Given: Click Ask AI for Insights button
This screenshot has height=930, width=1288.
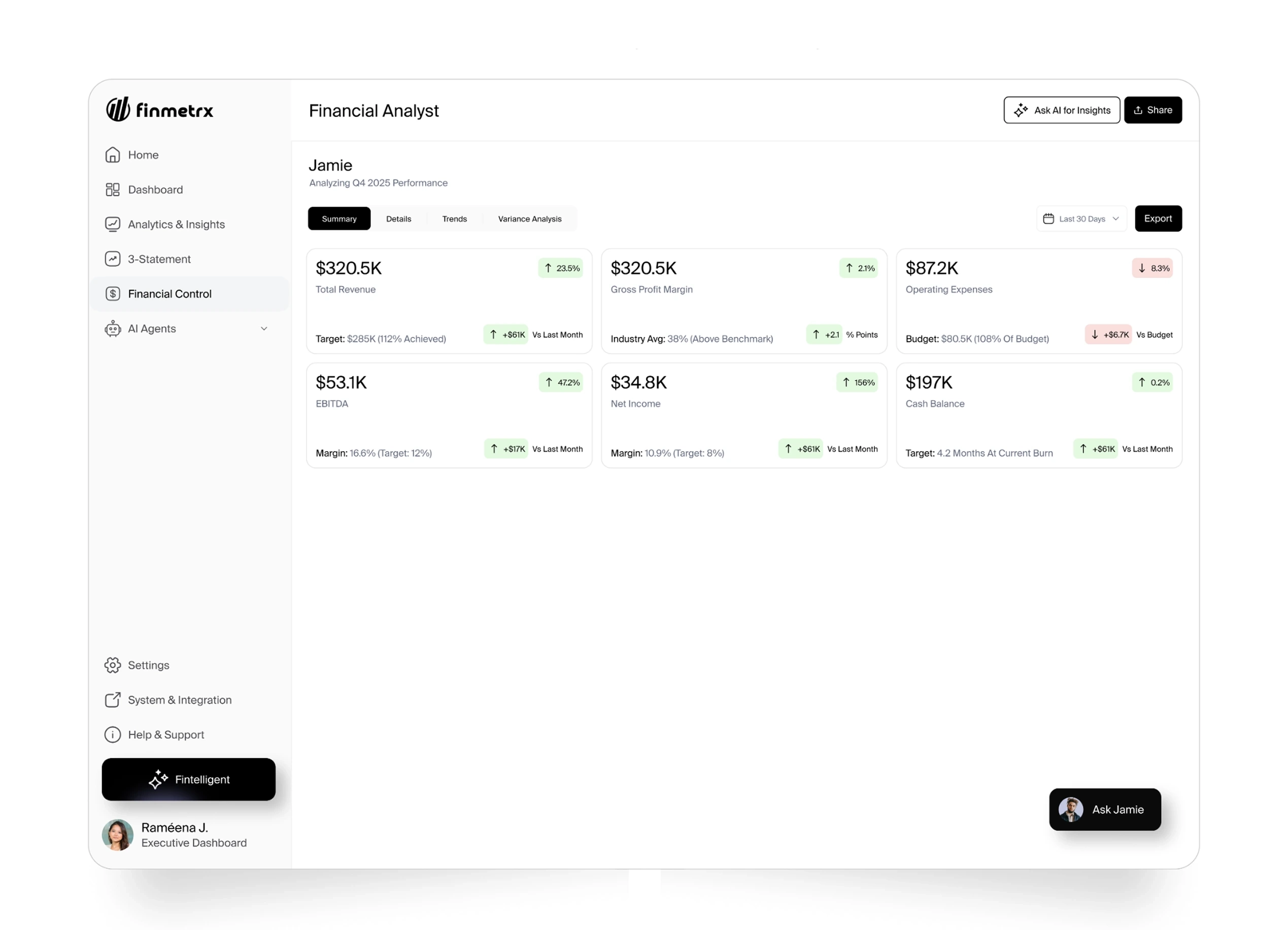Looking at the screenshot, I should 1062,110.
